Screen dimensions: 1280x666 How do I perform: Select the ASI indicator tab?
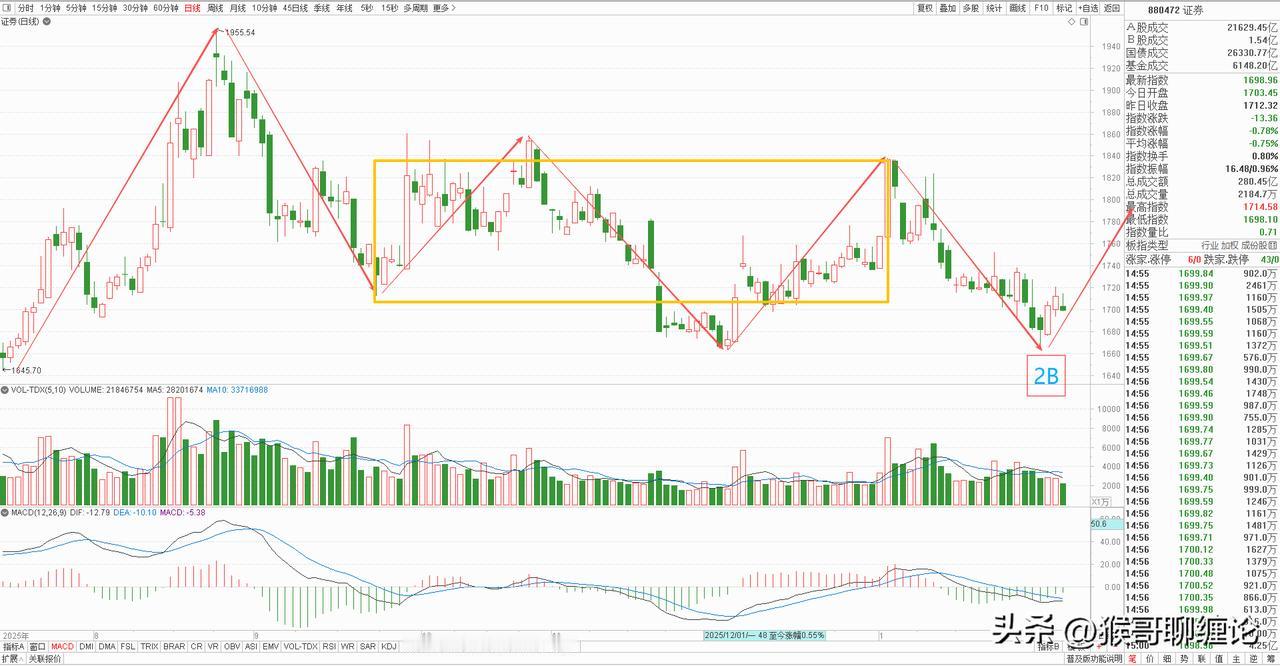251,647
